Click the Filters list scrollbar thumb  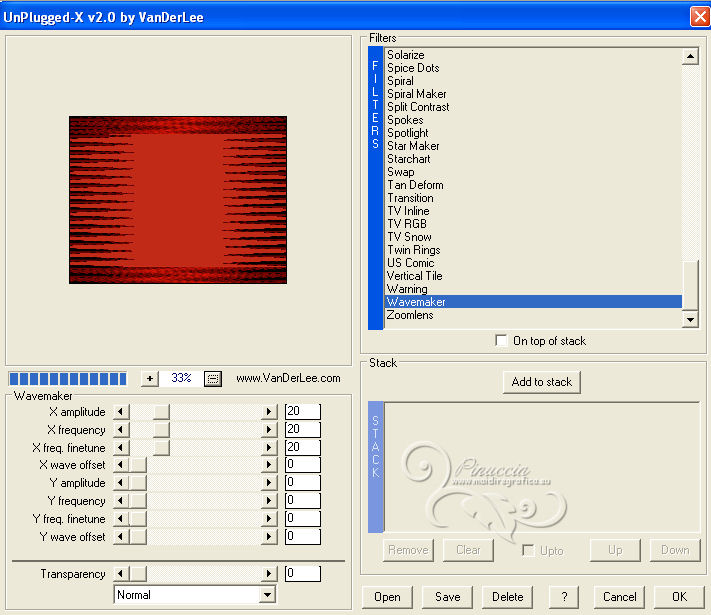click(x=690, y=286)
